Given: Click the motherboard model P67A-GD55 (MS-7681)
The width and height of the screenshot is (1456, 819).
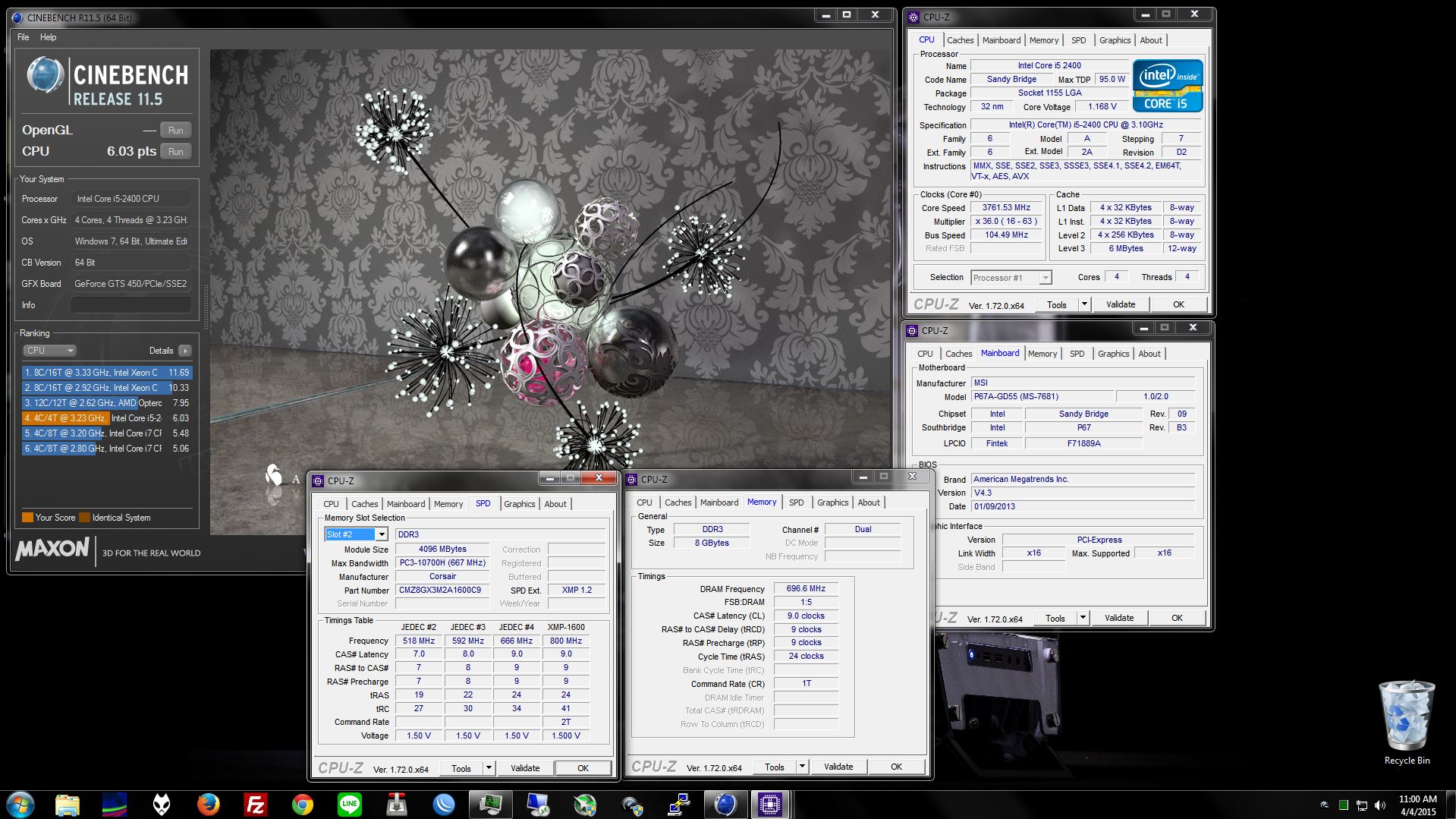Looking at the screenshot, I should tap(1042, 396).
